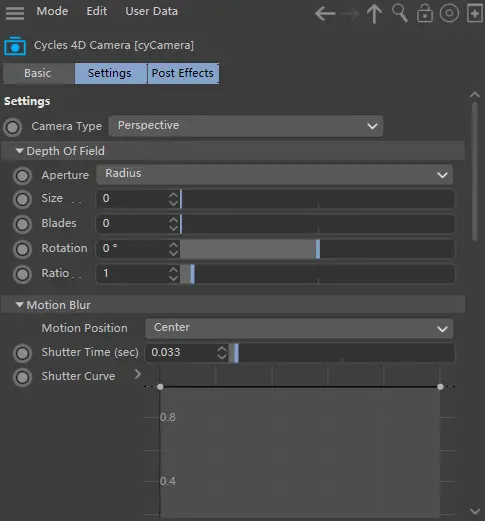Toggle Shutter Curve keyframe dot

pyautogui.click(x=22, y=377)
